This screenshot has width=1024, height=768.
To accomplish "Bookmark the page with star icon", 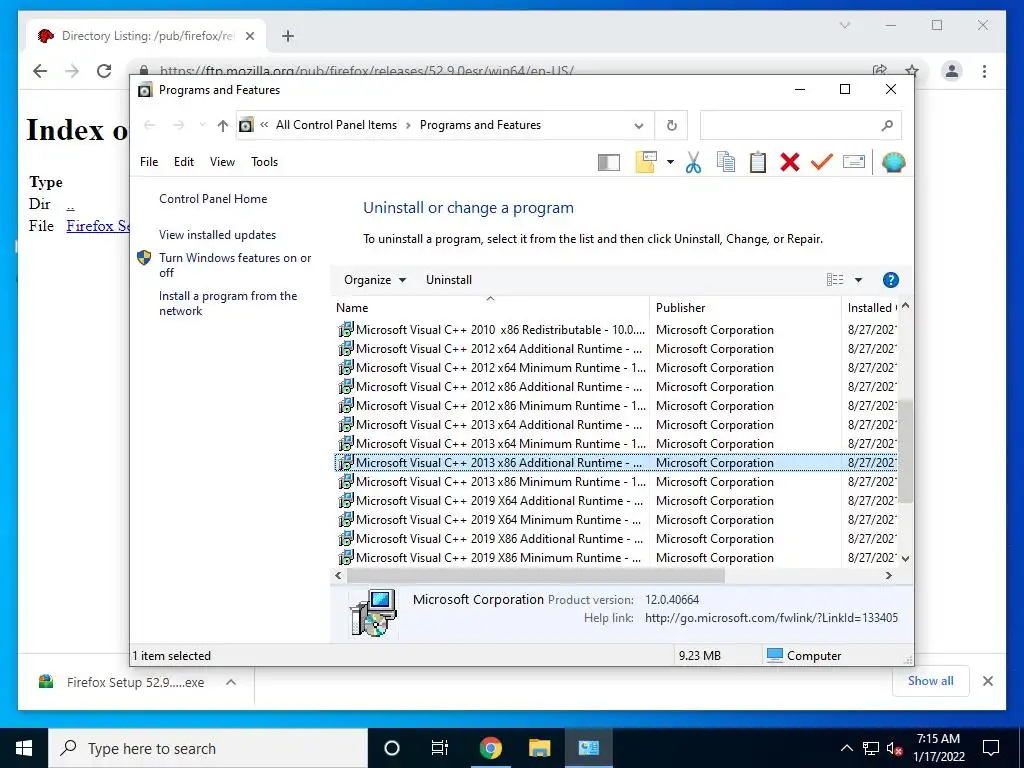I will [912, 71].
